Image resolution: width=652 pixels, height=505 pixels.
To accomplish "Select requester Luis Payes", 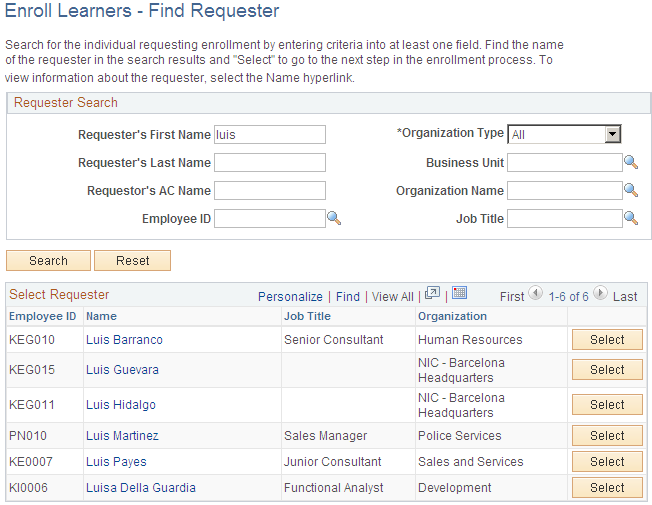I will point(607,462).
